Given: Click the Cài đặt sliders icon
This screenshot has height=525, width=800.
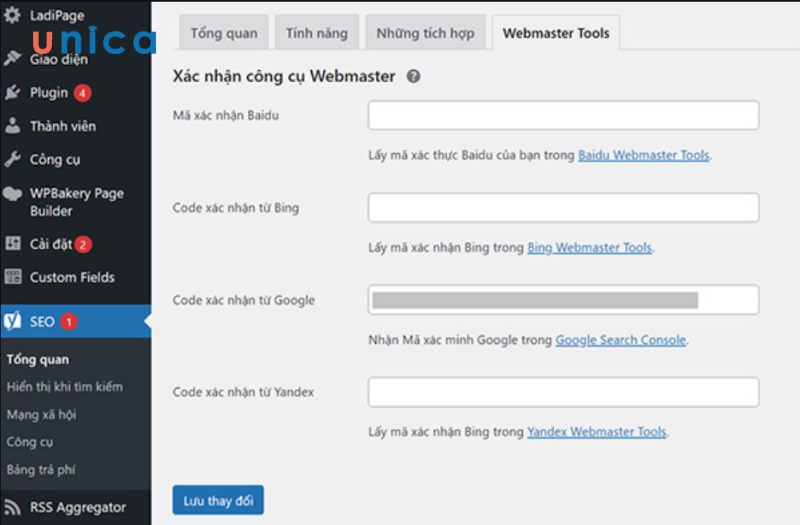Looking at the screenshot, I should coord(13,243).
